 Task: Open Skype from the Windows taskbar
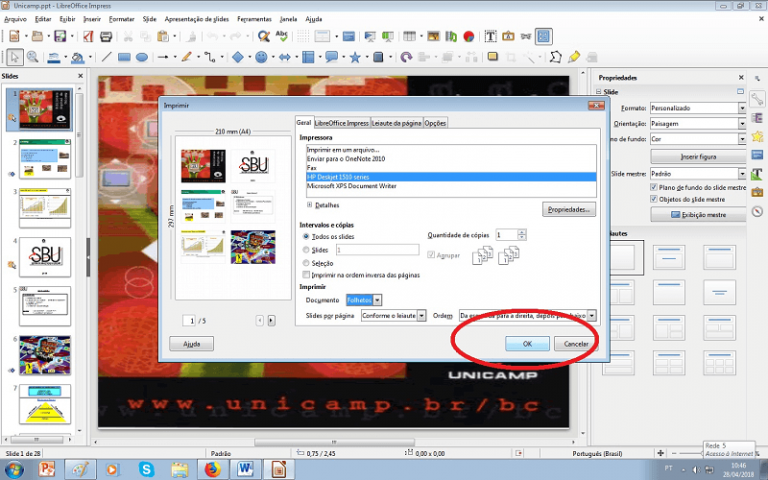click(x=147, y=468)
